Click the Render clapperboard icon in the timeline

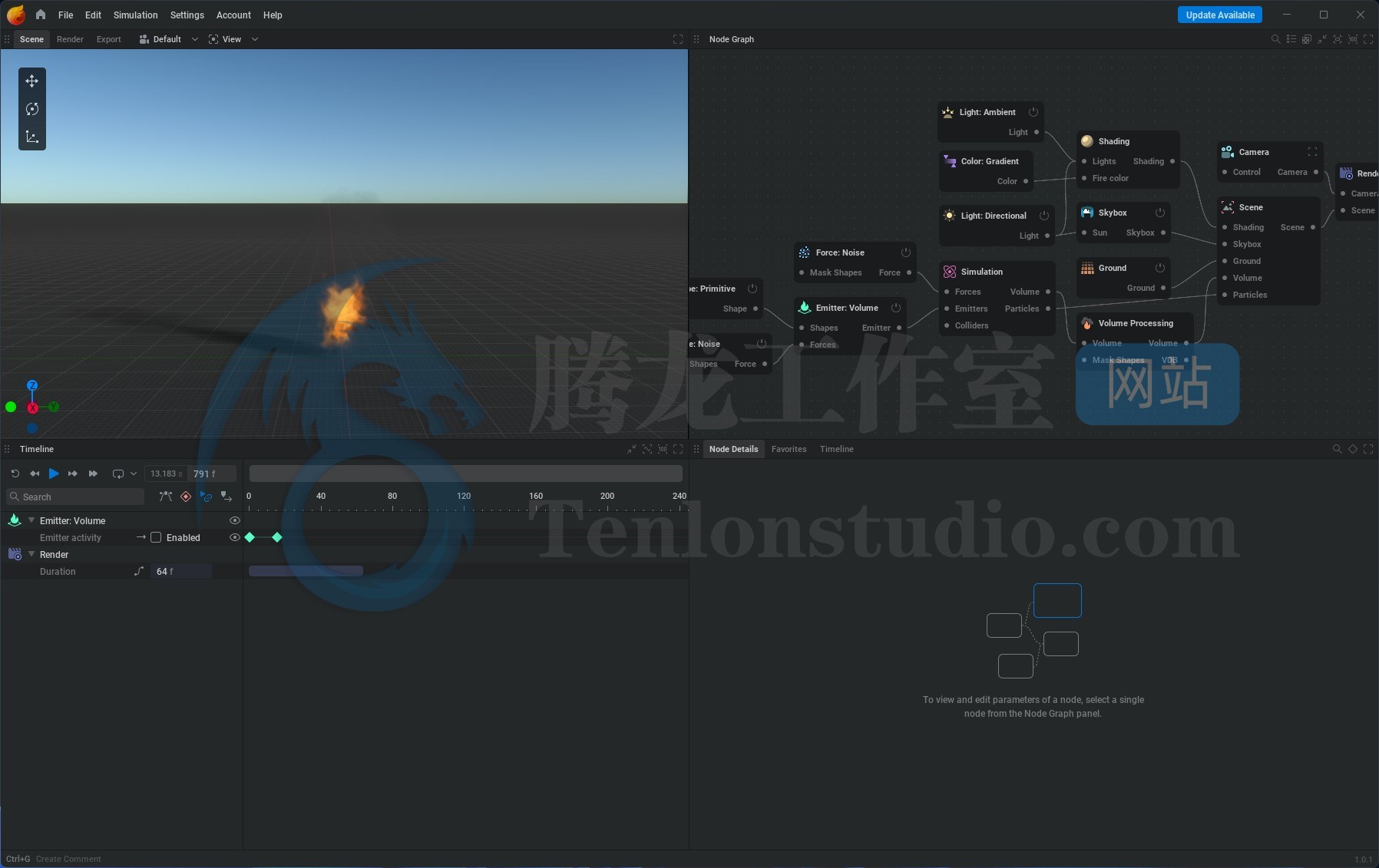15,554
